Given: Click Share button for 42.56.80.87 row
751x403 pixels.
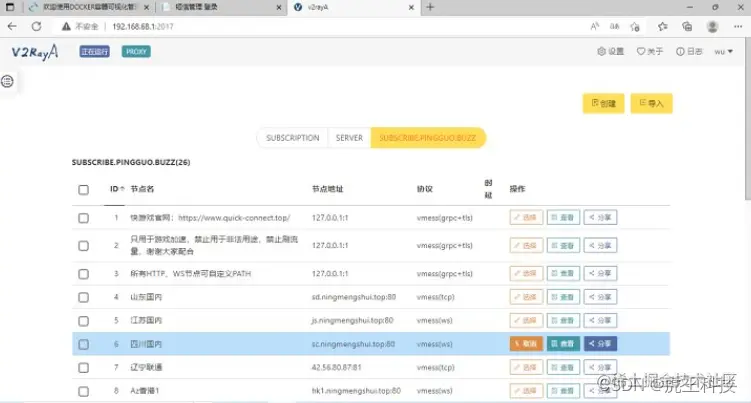Looking at the screenshot, I should [600, 368].
